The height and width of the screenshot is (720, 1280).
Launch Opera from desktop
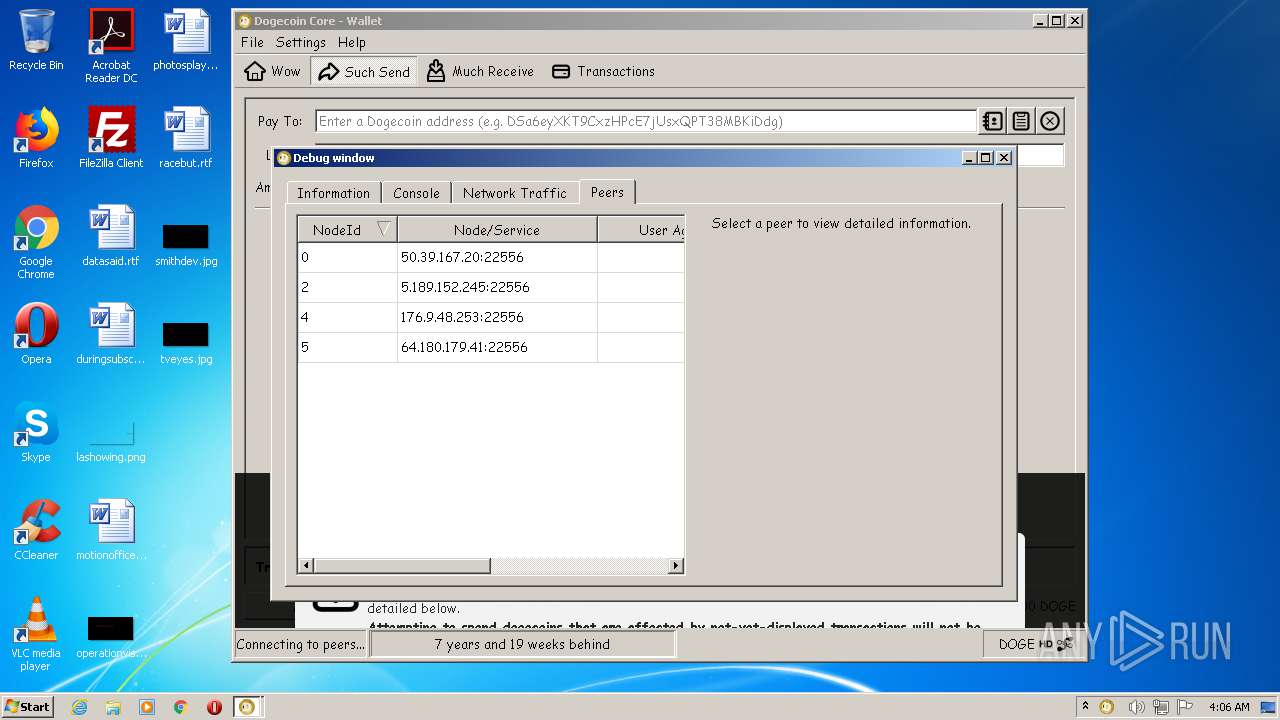pyautogui.click(x=36, y=334)
